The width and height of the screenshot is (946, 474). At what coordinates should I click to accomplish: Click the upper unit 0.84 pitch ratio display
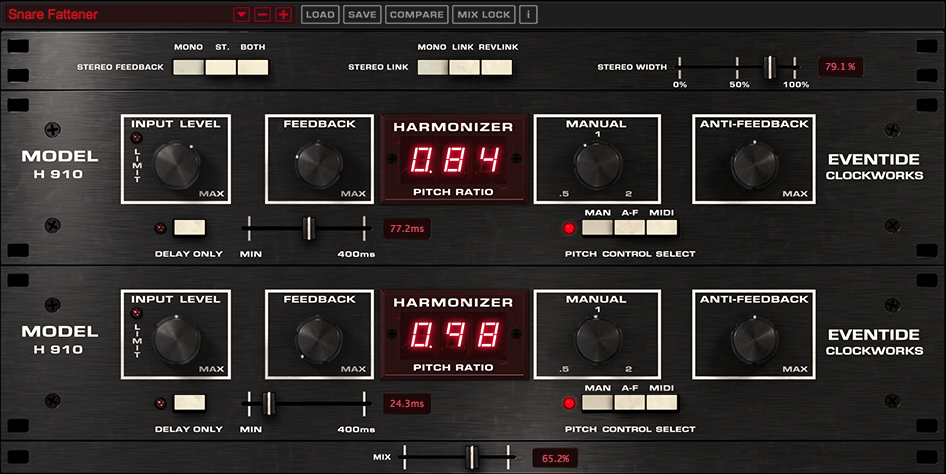click(x=454, y=160)
